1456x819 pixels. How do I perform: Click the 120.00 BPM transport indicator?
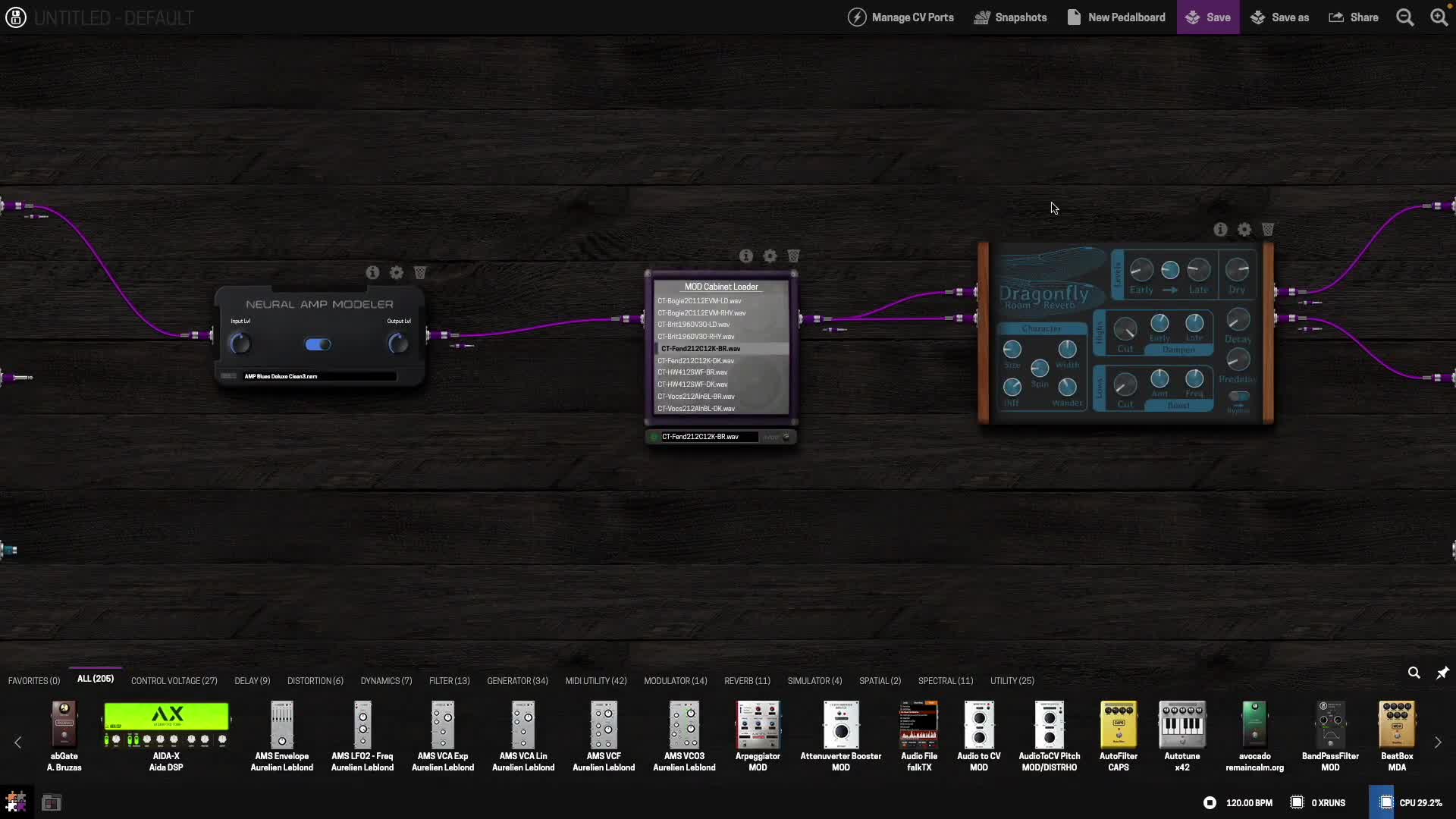click(x=1238, y=802)
